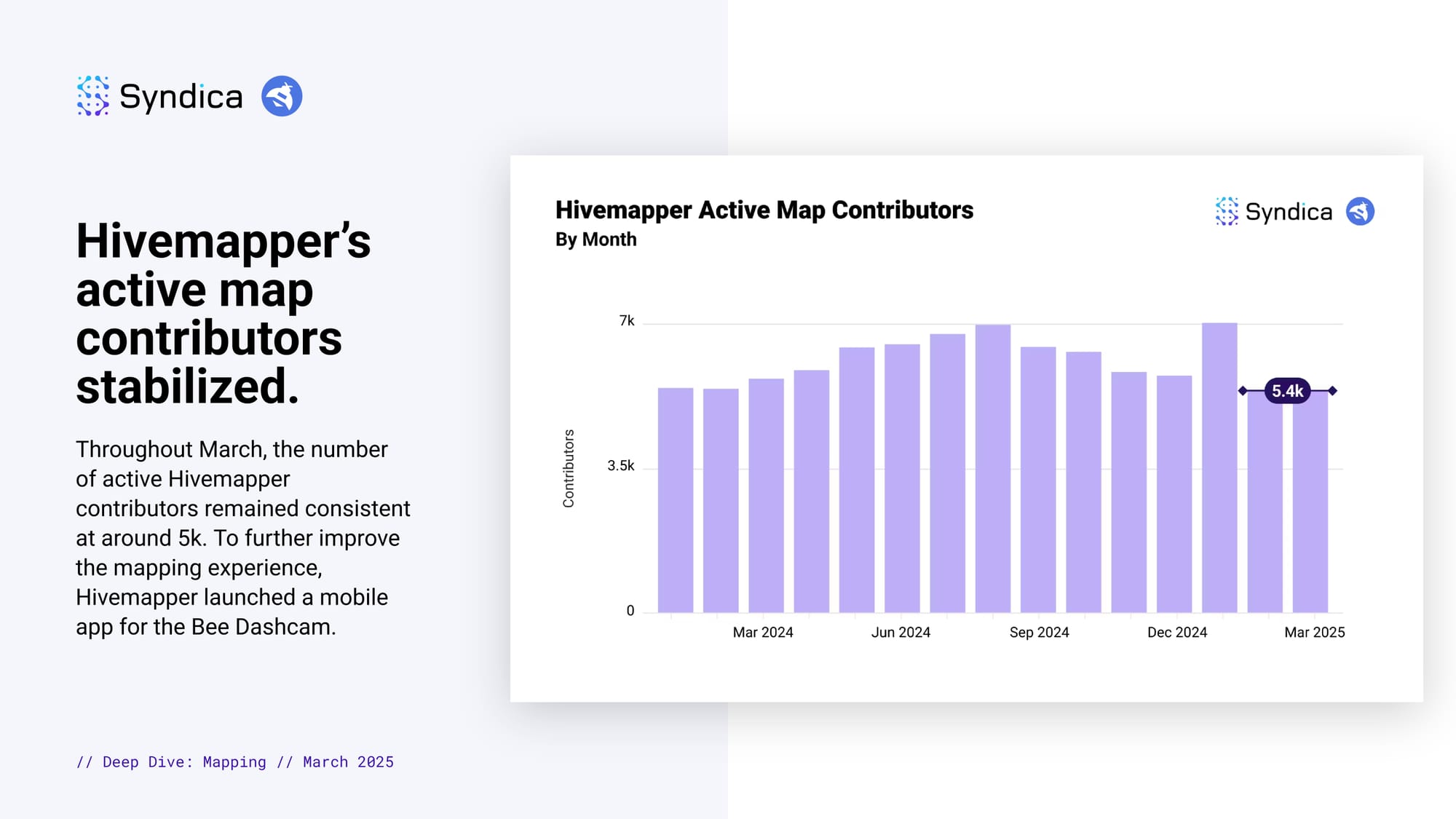Click the 7k y-axis tick label
Image resolution: width=1456 pixels, height=819 pixels.
tap(626, 321)
